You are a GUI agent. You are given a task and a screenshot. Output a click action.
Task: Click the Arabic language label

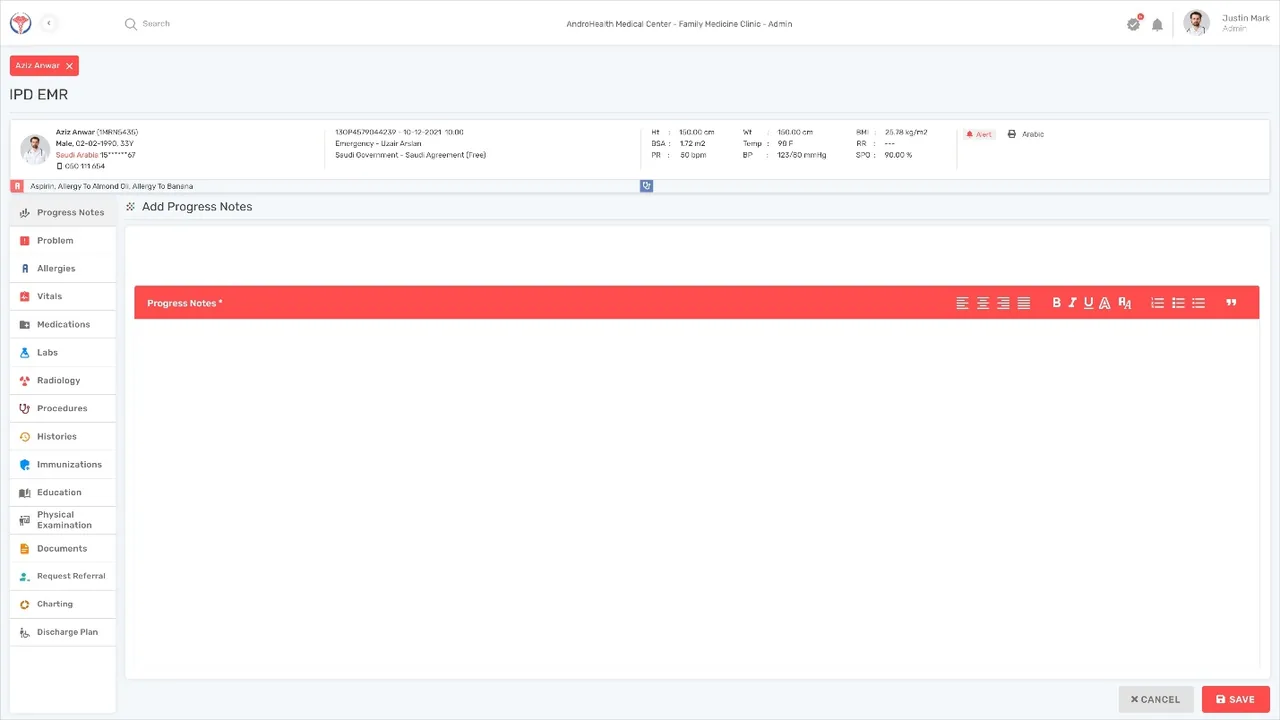[x=1033, y=134]
